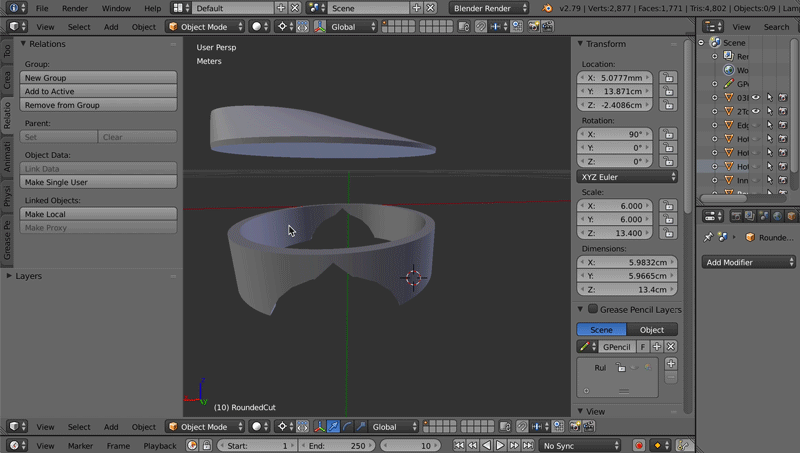The image size is (800, 453).
Task: Enable the Grease Pencil Layers checkbox
Action: 593,310
